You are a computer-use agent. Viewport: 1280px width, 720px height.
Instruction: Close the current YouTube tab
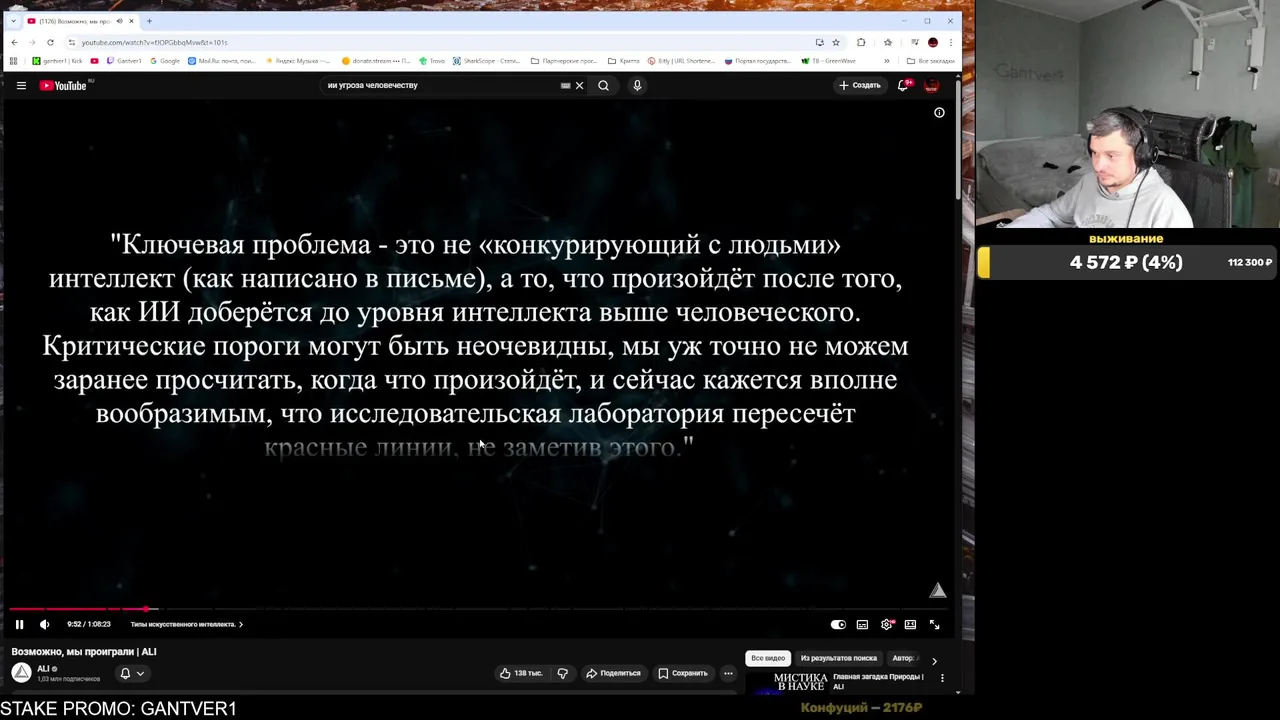131,21
